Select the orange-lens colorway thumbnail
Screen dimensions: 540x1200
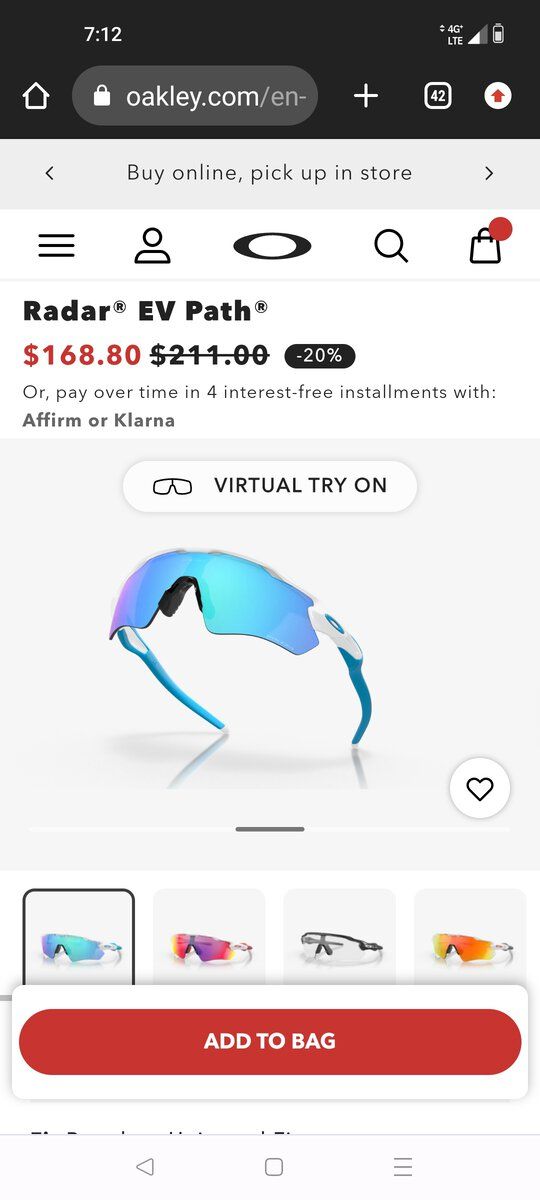tap(470, 940)
